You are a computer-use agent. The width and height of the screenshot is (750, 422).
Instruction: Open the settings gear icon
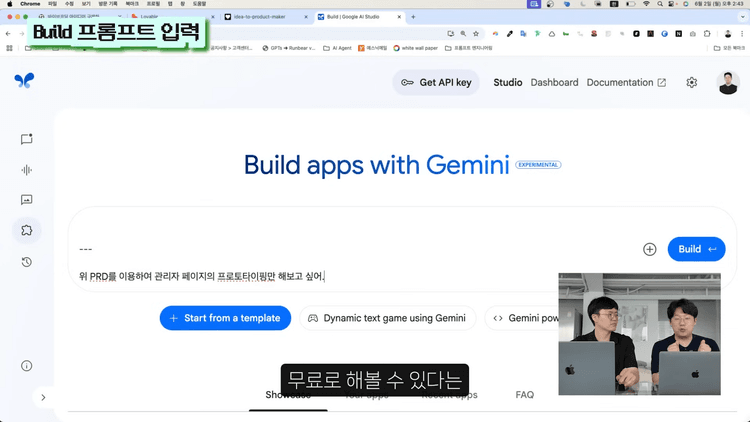tap(691, 83)
